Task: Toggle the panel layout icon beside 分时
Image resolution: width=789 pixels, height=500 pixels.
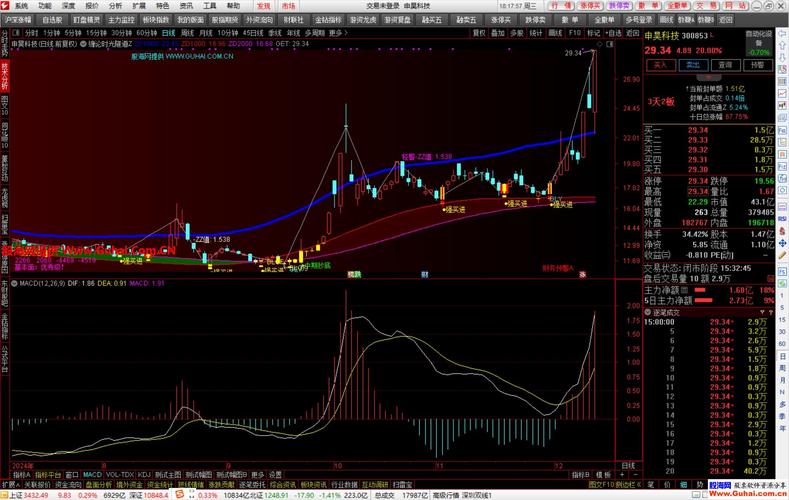Action: tap(16, 33)
